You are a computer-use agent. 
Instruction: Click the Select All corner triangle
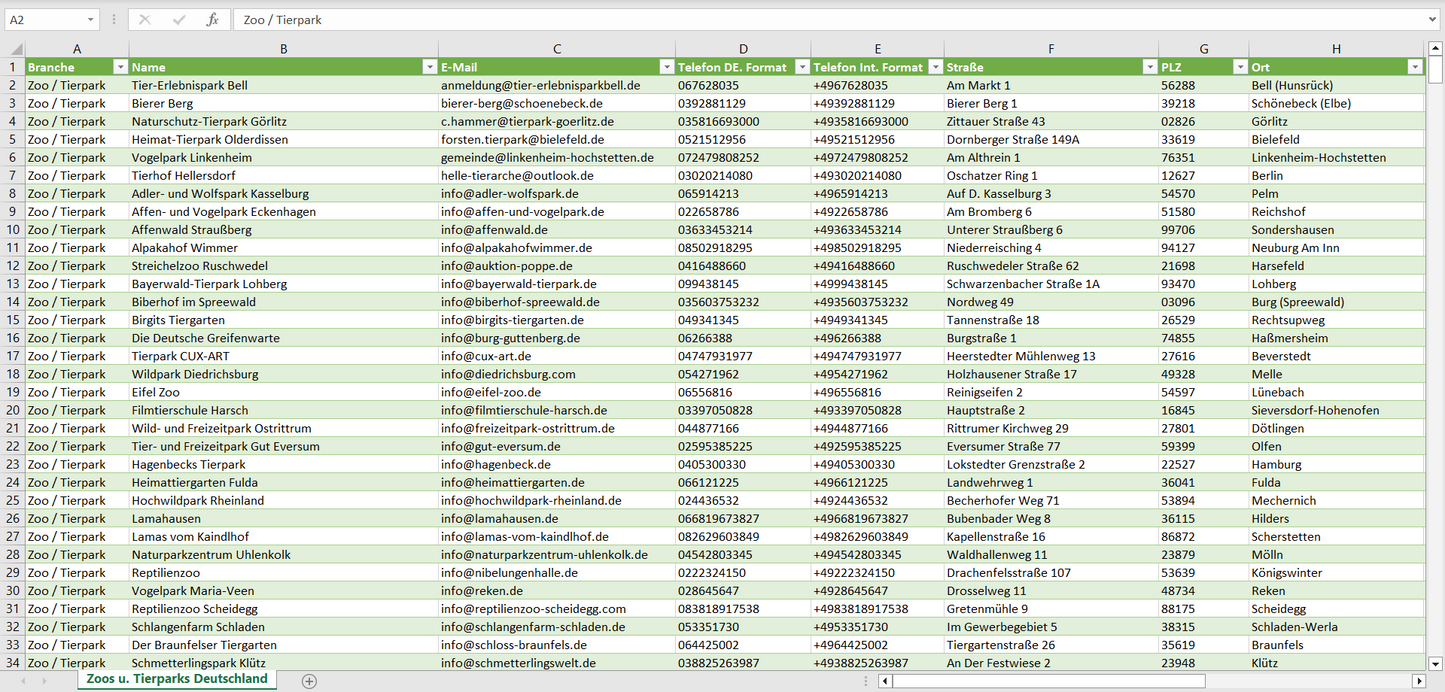click(x=15, y=49)
